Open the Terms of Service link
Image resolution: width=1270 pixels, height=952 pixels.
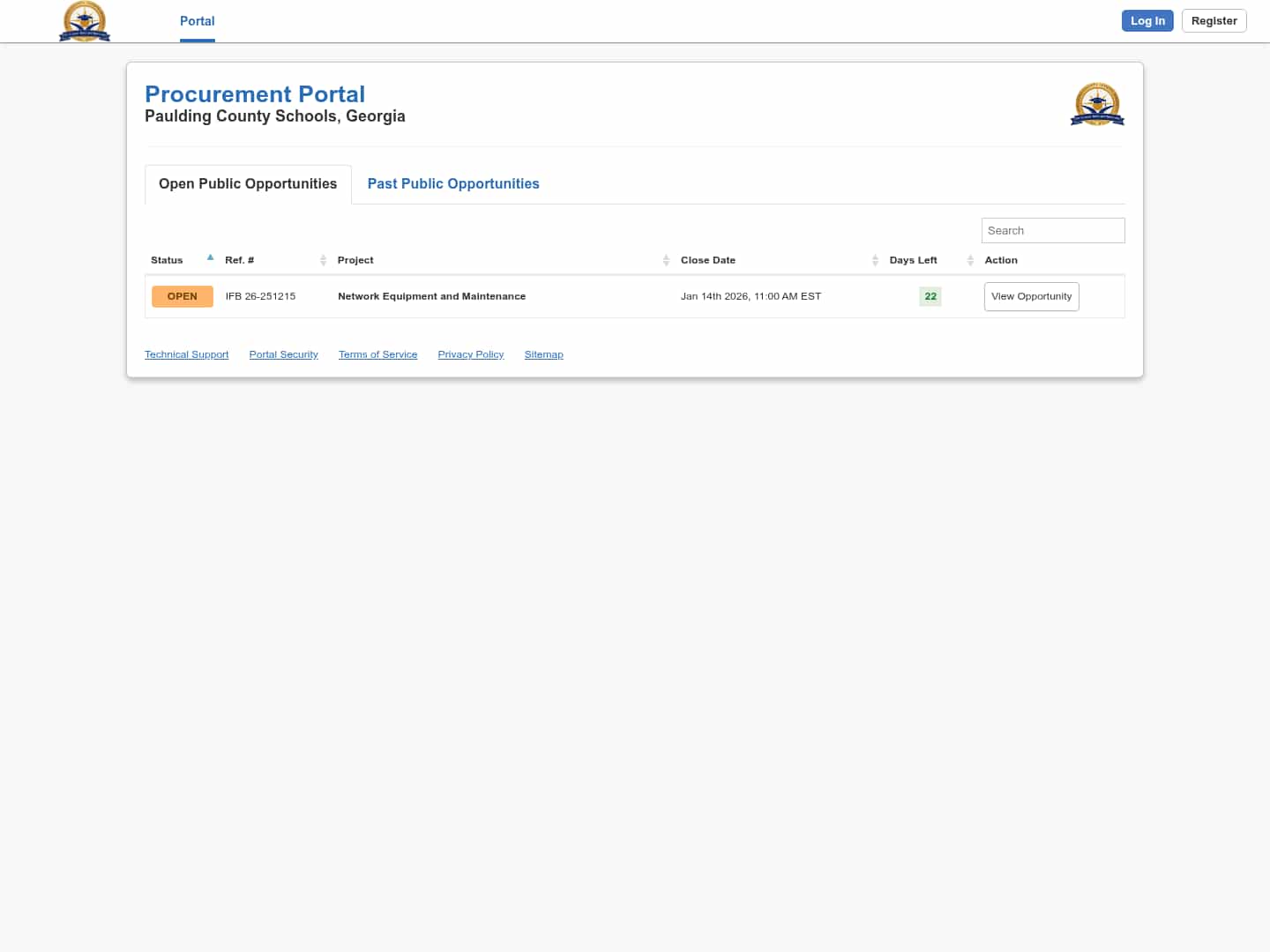coord(377,354)
